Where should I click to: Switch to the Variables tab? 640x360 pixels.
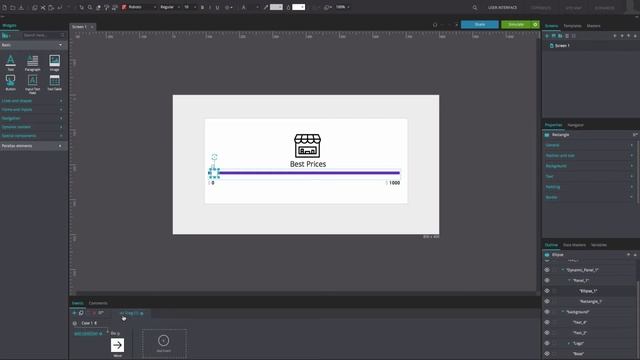pyautogui.click(x=599, y=245)
